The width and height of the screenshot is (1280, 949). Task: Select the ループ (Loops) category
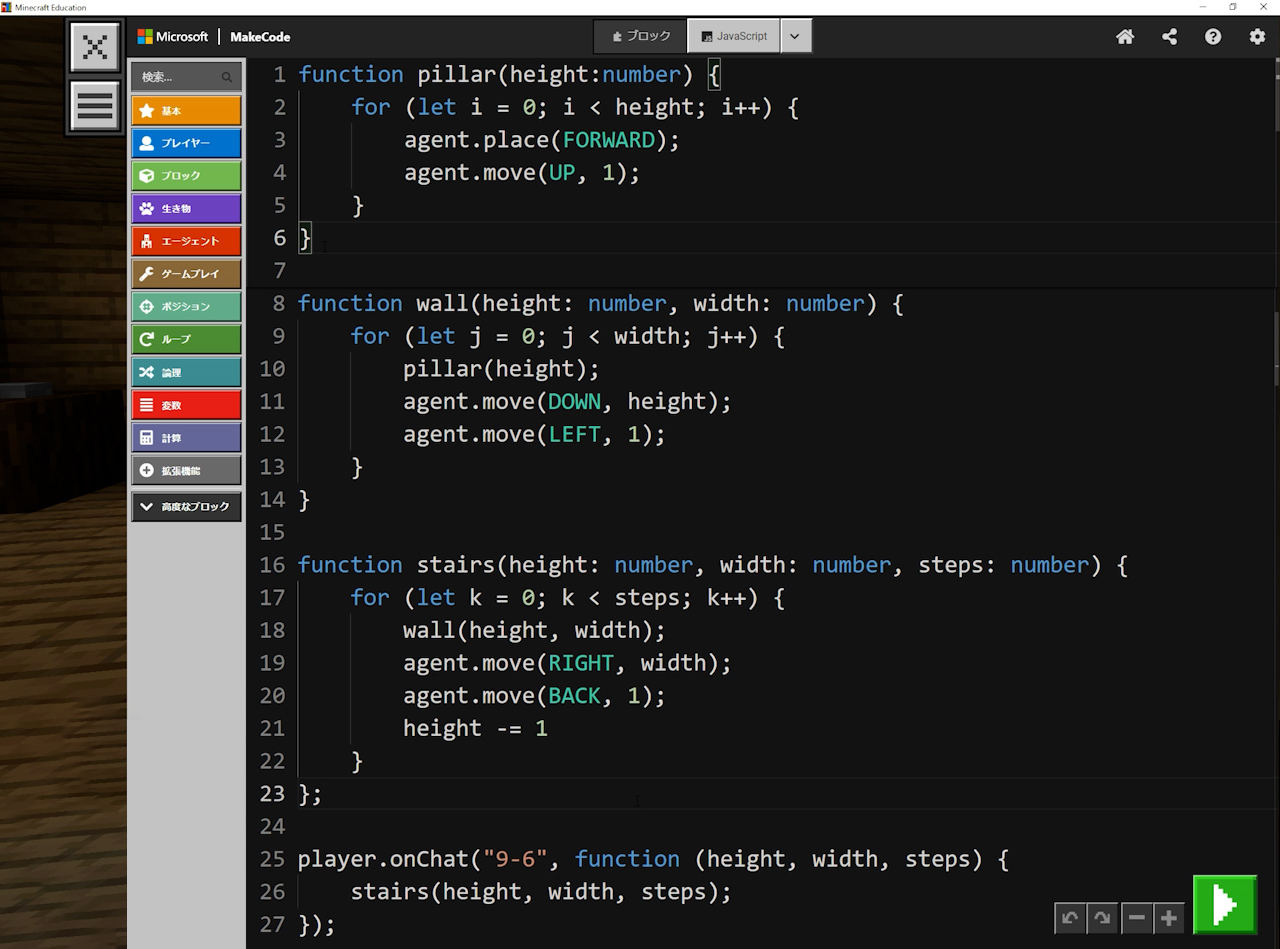[x=186, y=339]
